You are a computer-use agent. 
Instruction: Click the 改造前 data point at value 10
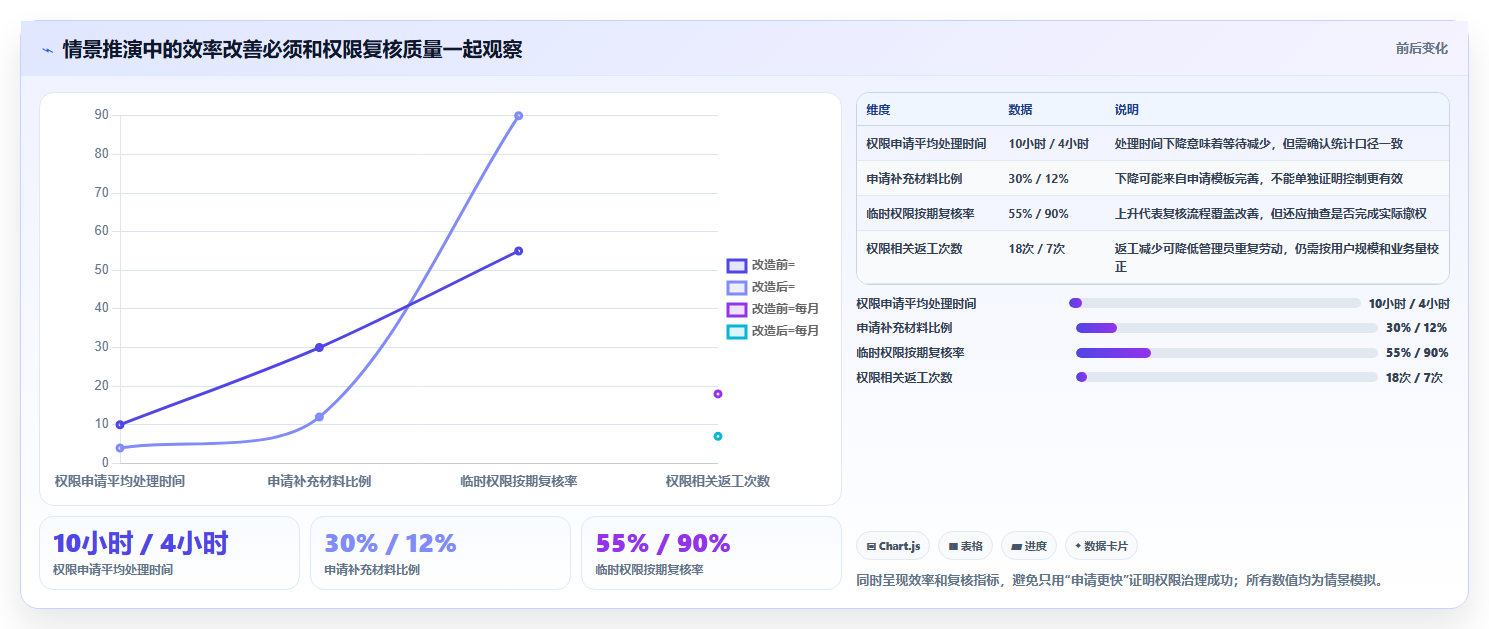120,425
